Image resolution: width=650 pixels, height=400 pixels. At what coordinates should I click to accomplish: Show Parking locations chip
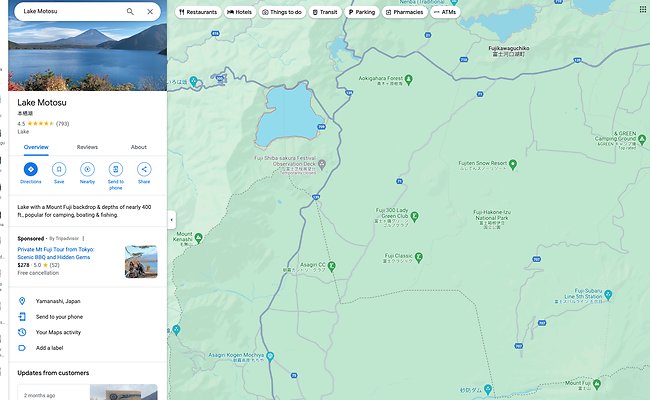click(x=361, y=12)
